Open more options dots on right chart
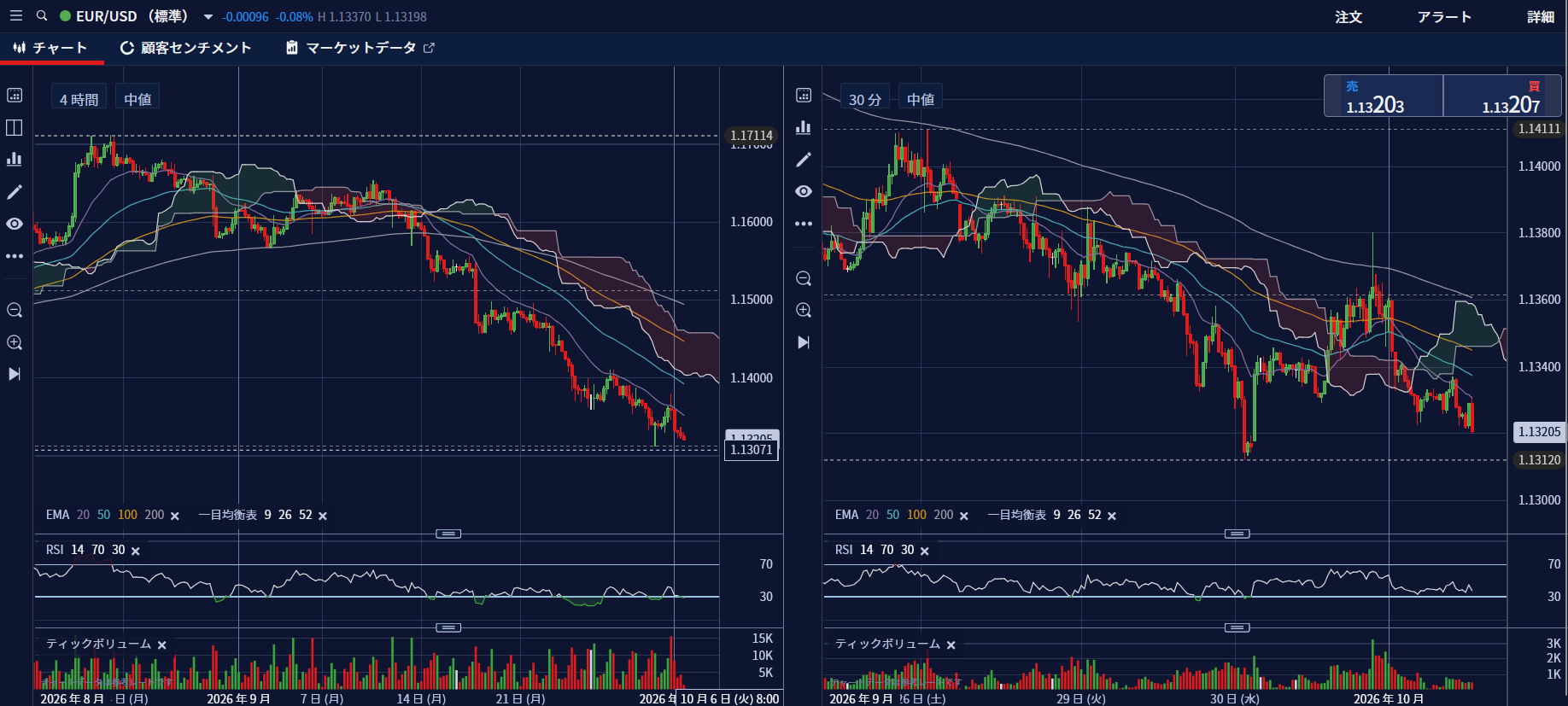Screen dimensions: 1568x706 click(x=804, y=224)
